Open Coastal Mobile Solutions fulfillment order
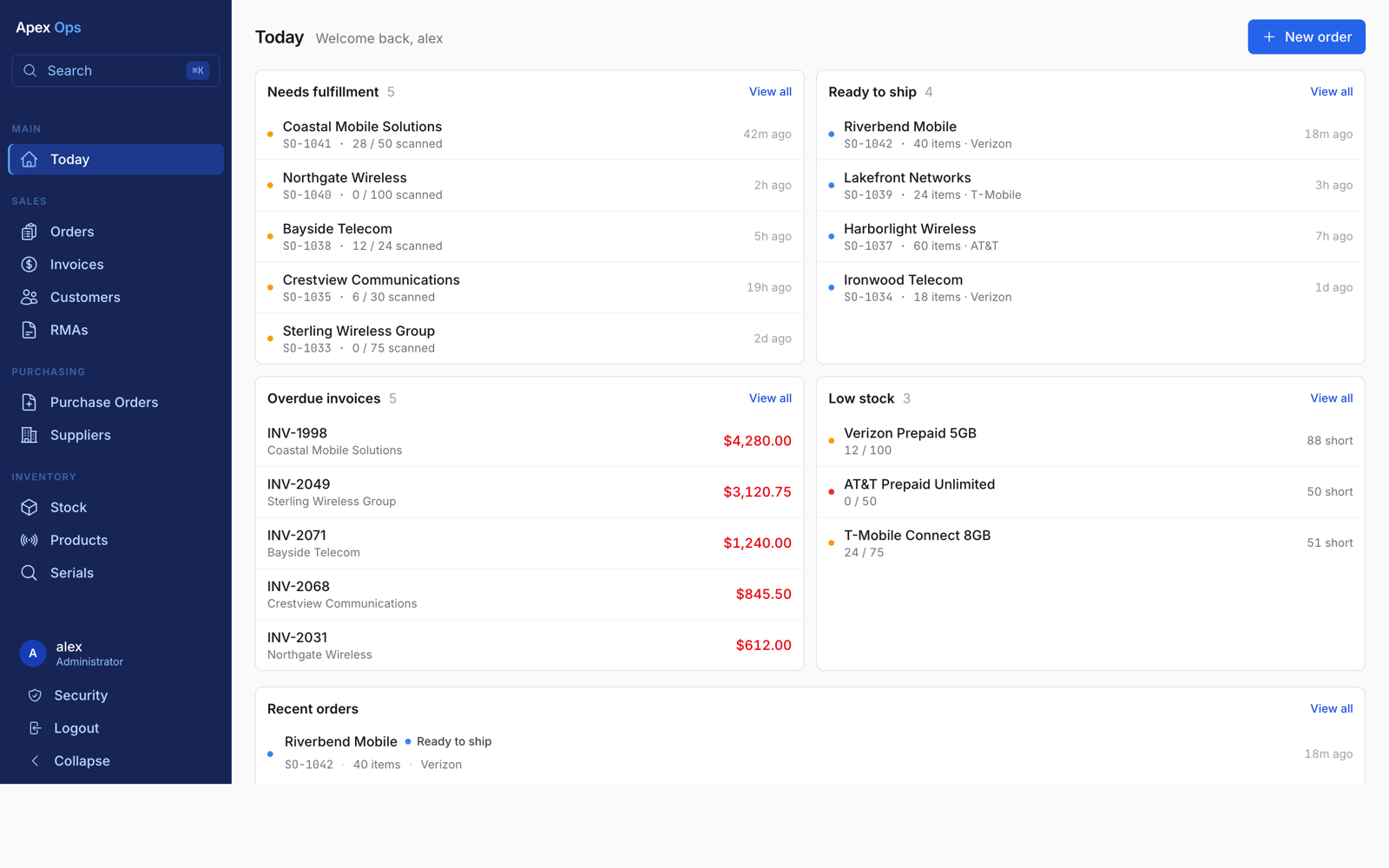 tap(530, 135)
